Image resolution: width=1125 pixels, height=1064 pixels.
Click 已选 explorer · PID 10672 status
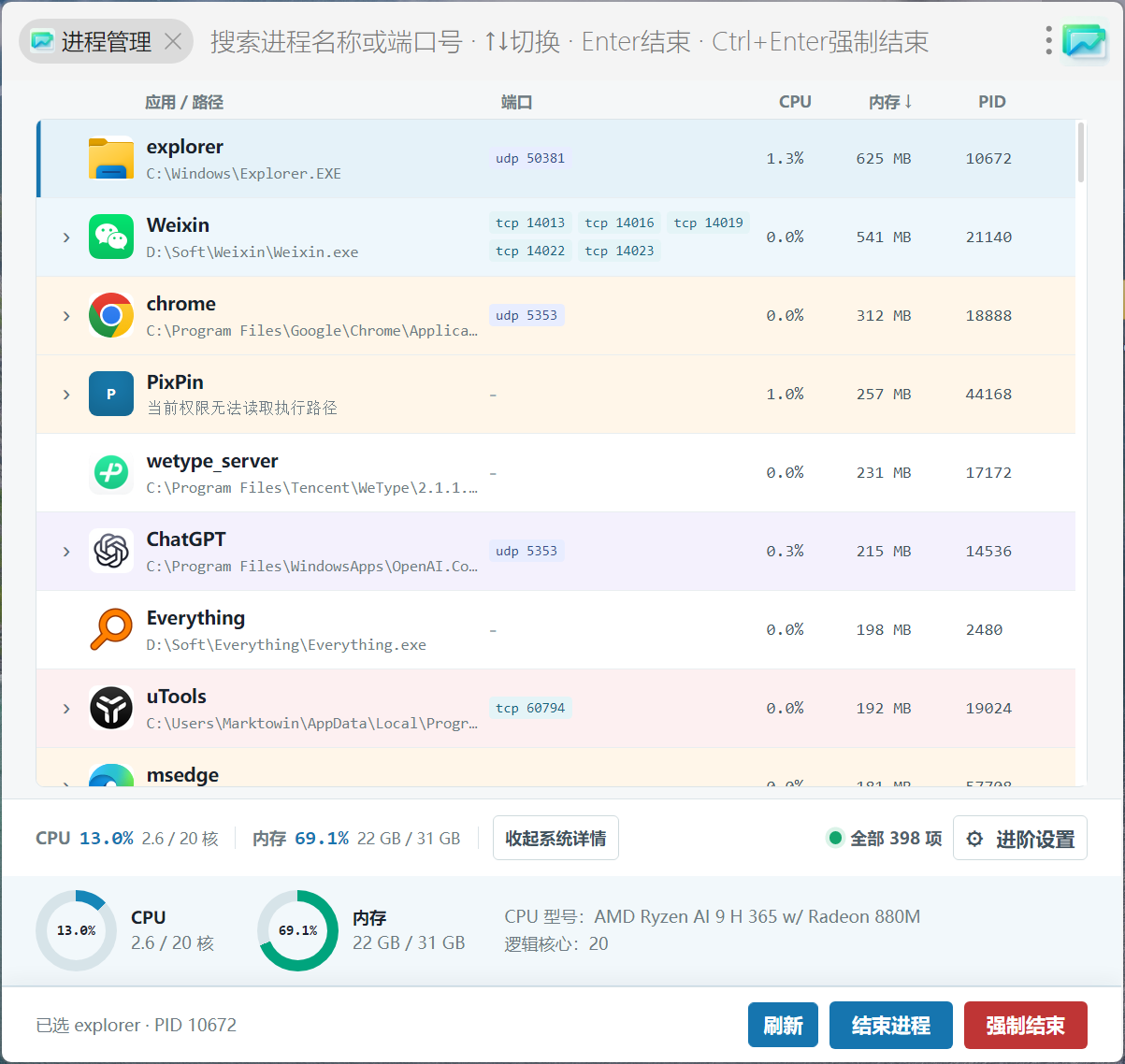(137, 1025)
